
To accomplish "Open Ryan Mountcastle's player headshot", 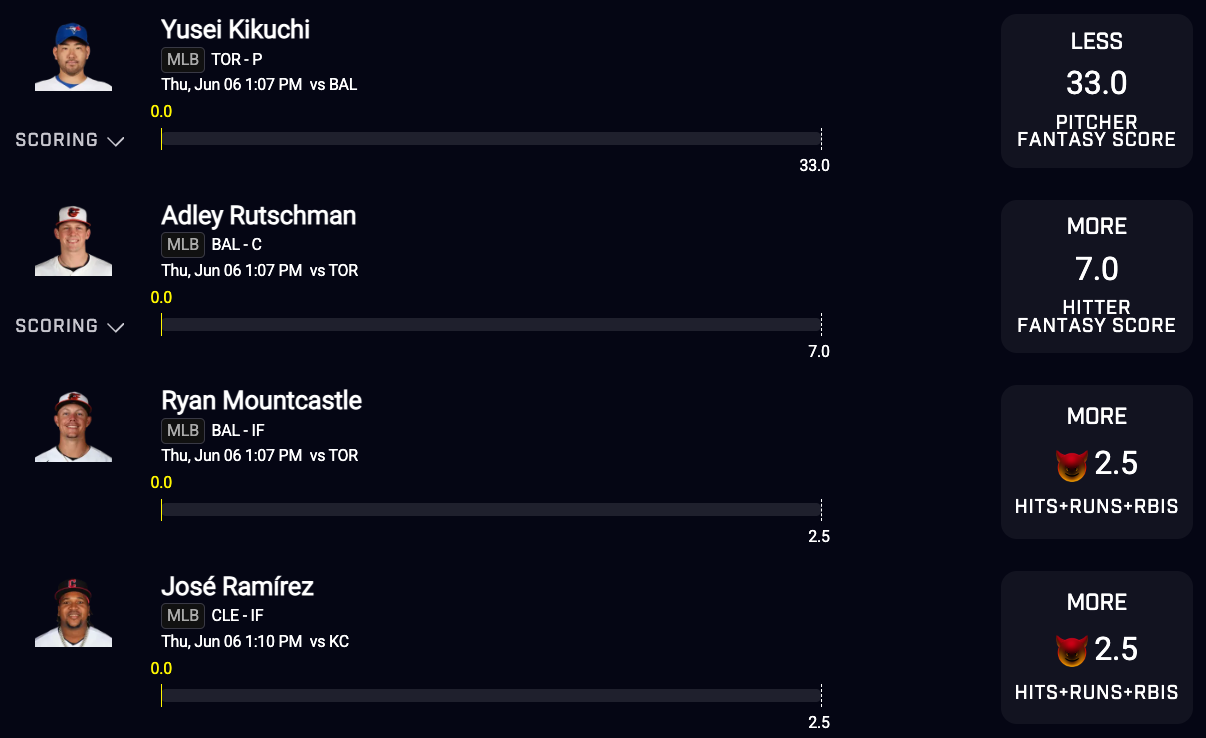I will 73,427.
